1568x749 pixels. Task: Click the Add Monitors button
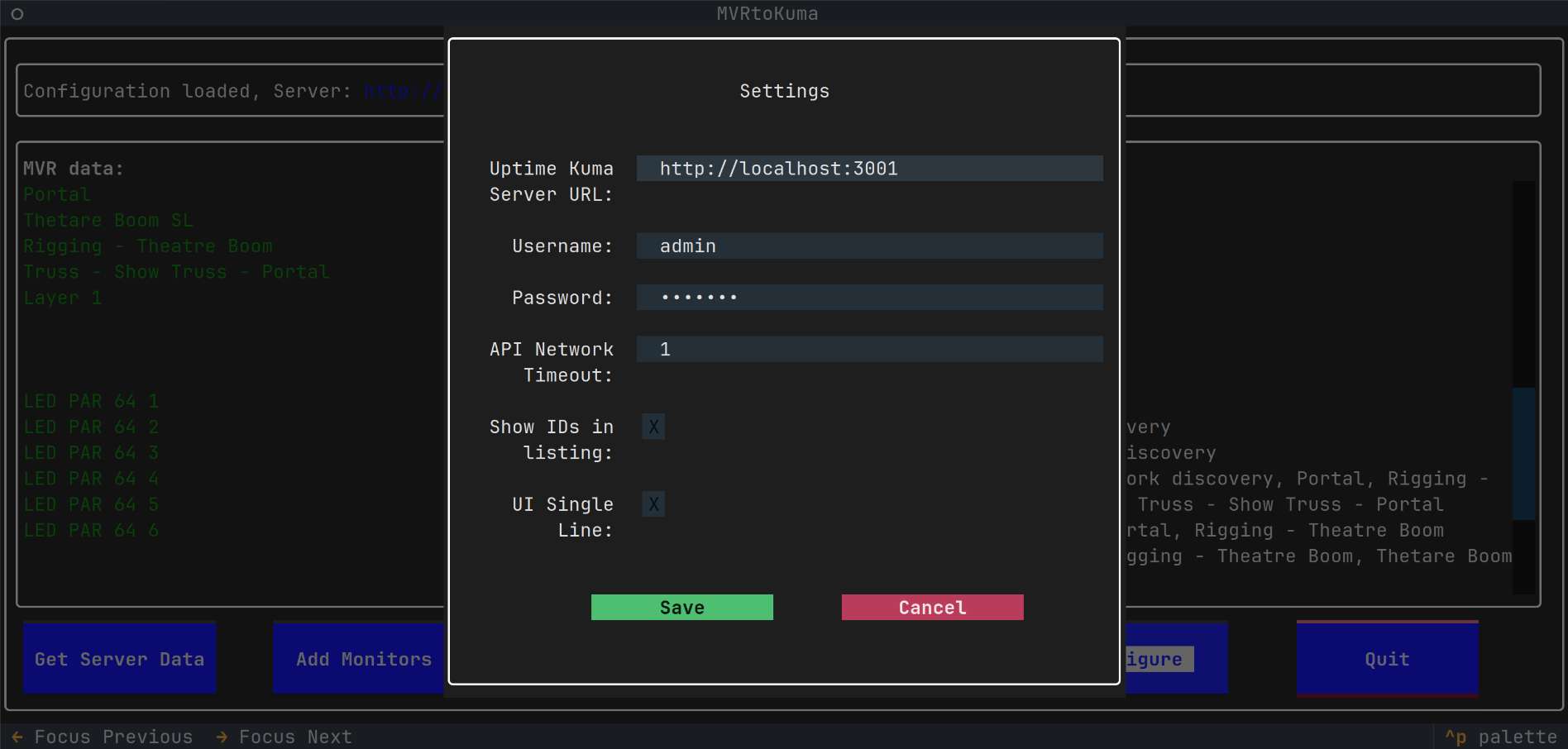[x=359, y=658]
